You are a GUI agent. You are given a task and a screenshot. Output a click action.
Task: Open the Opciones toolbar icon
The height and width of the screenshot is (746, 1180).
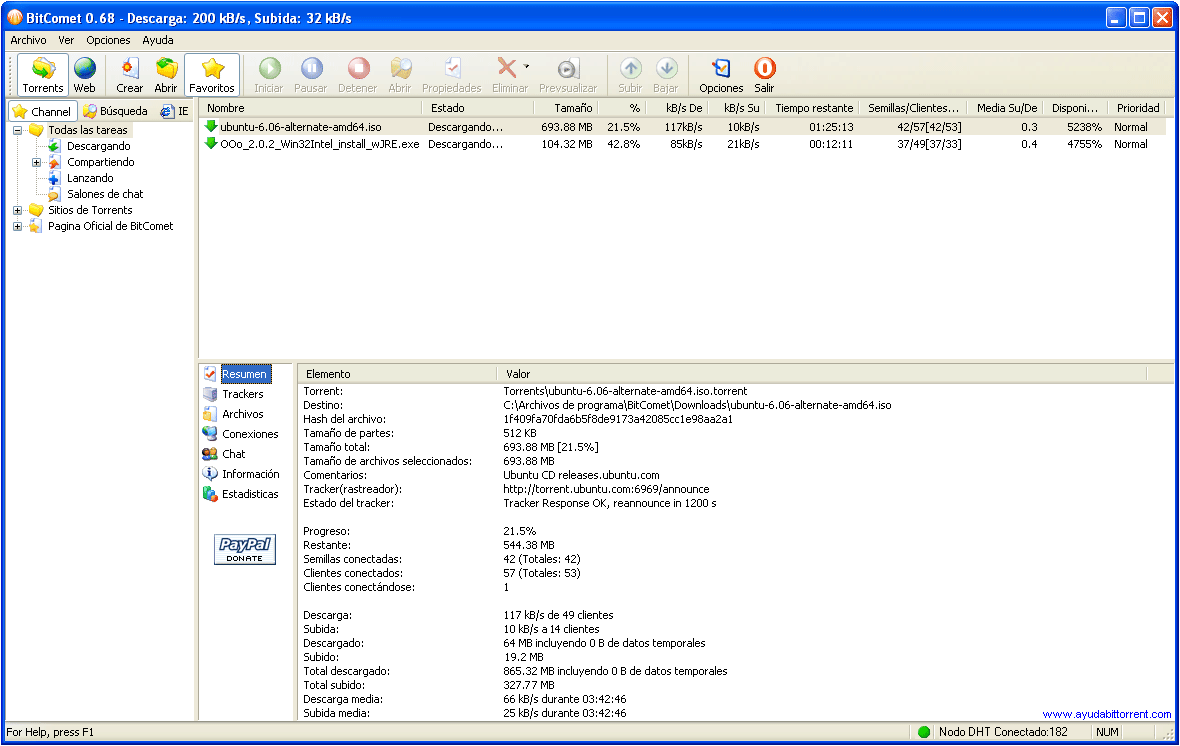click(x=721, y=69)
